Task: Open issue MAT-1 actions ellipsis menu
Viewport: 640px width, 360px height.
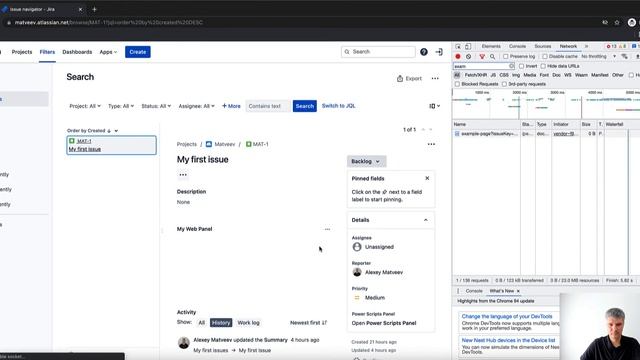Action: coord(431,144)
